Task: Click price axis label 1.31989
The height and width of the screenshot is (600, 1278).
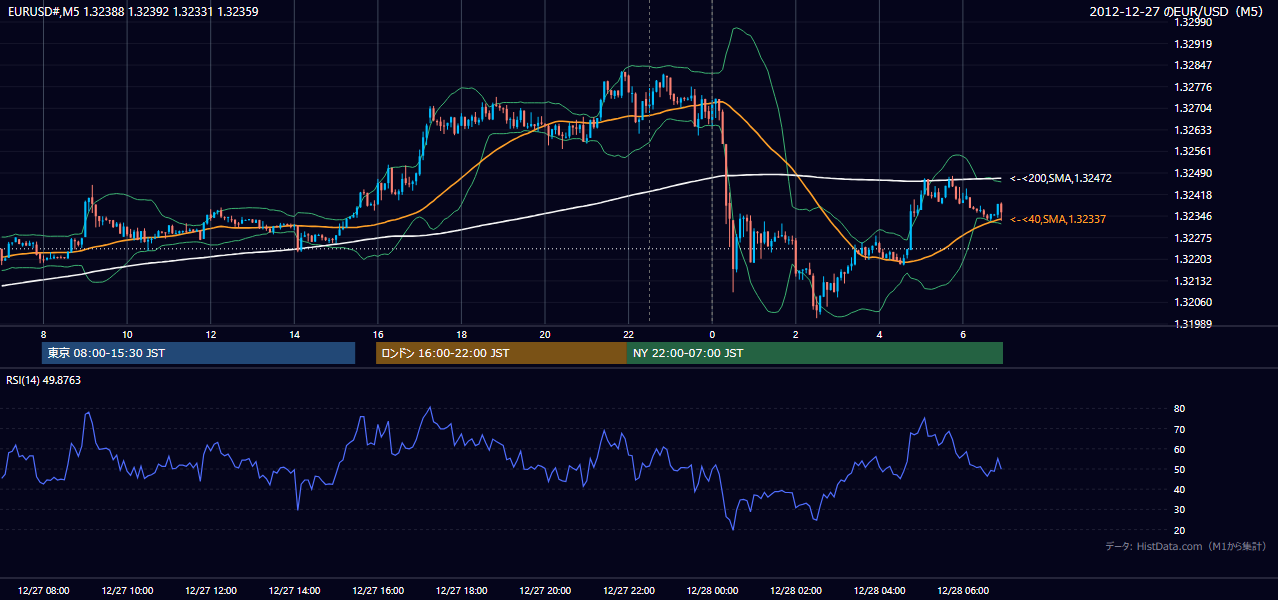Action: point(1194,324)
